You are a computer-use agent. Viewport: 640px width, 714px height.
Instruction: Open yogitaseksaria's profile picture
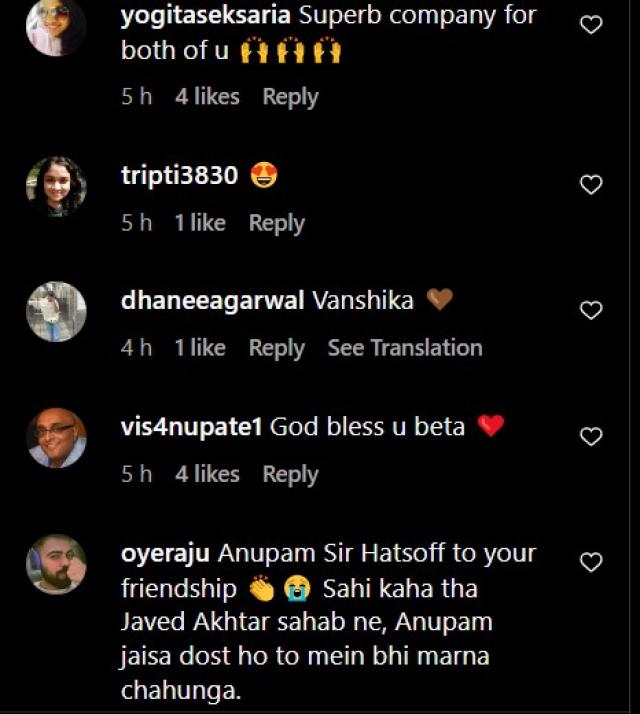pyautogui.click(x=56, y=26)
